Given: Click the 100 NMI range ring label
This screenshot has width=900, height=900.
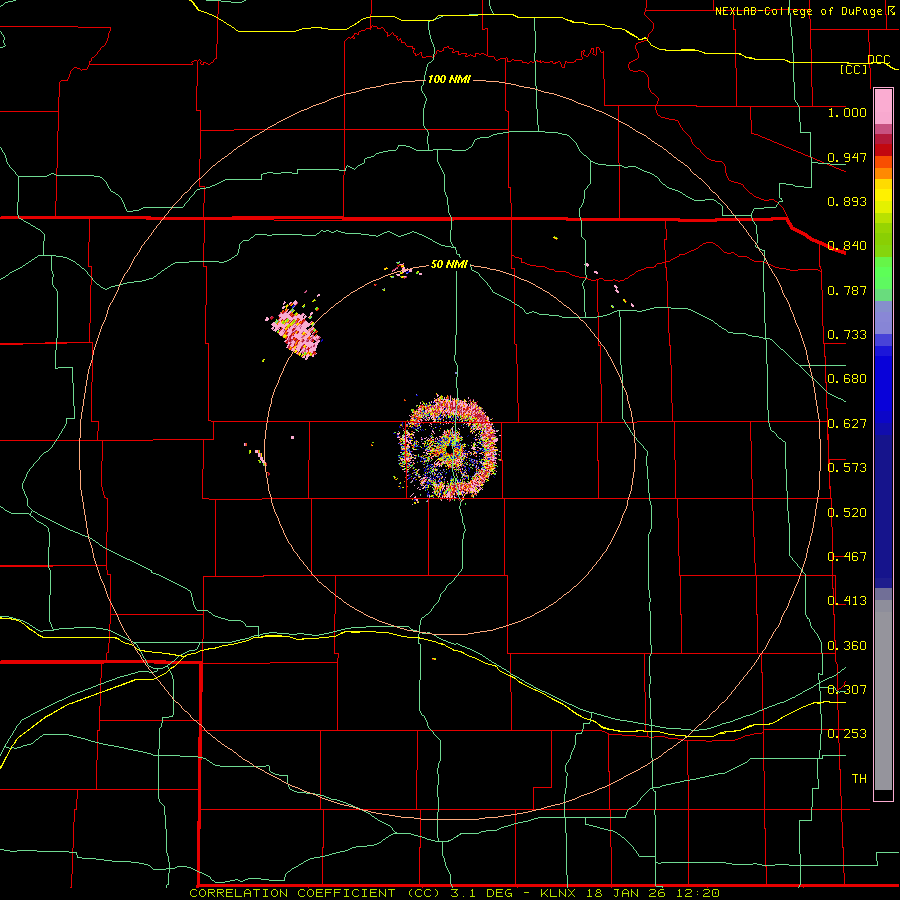Looking at the screenshot, I should pyautogui.click(x=449, y=79).
